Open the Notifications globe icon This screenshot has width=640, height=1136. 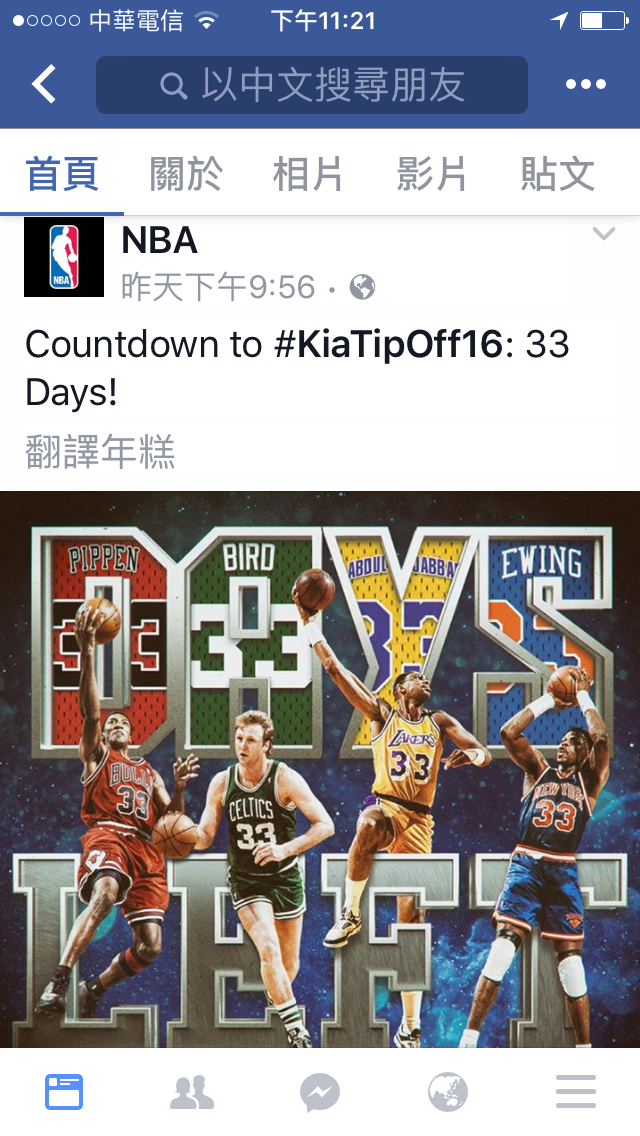pos(448,1092)
